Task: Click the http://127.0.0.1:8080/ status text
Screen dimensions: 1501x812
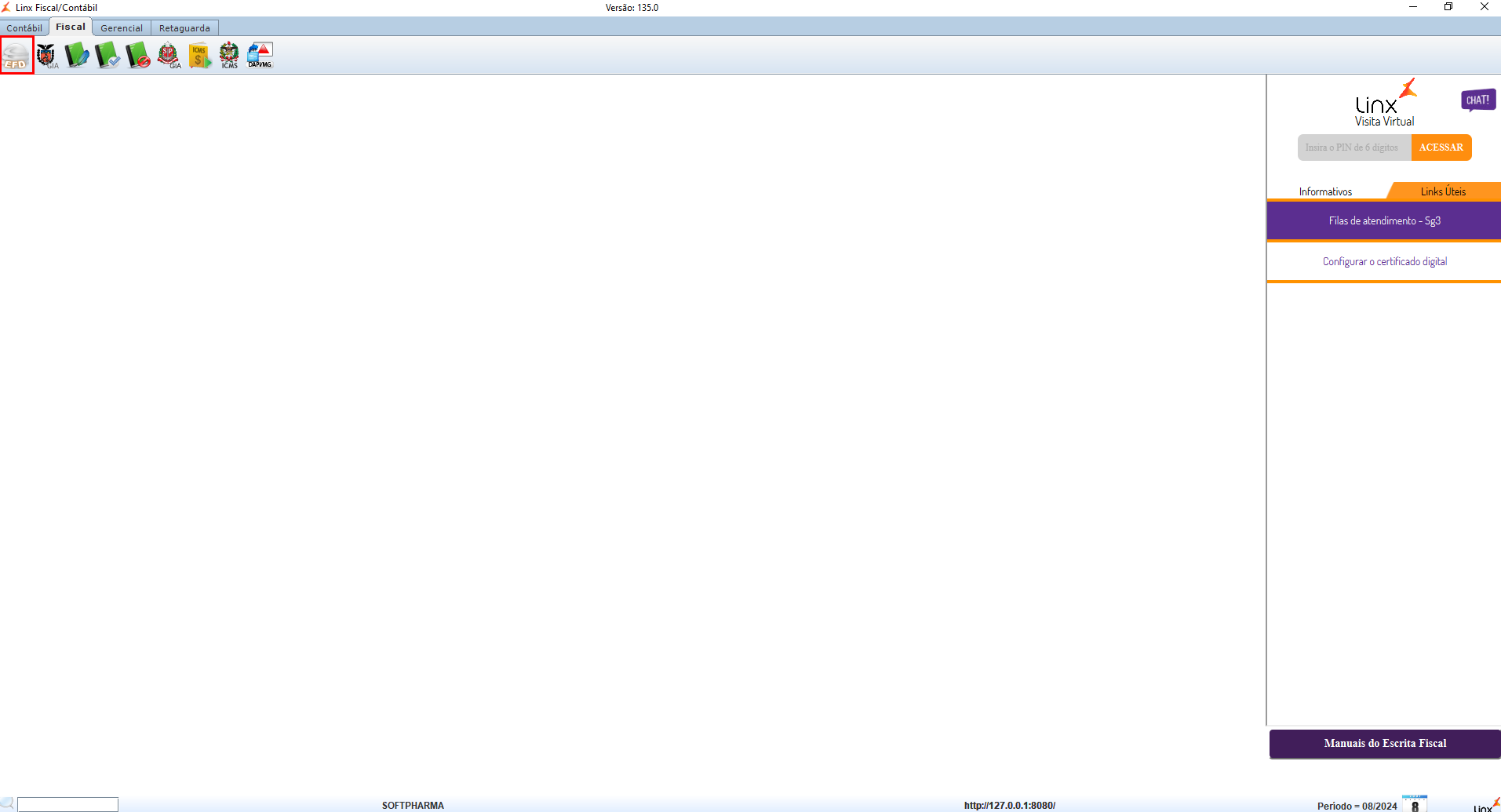Action: point(1010,806)
